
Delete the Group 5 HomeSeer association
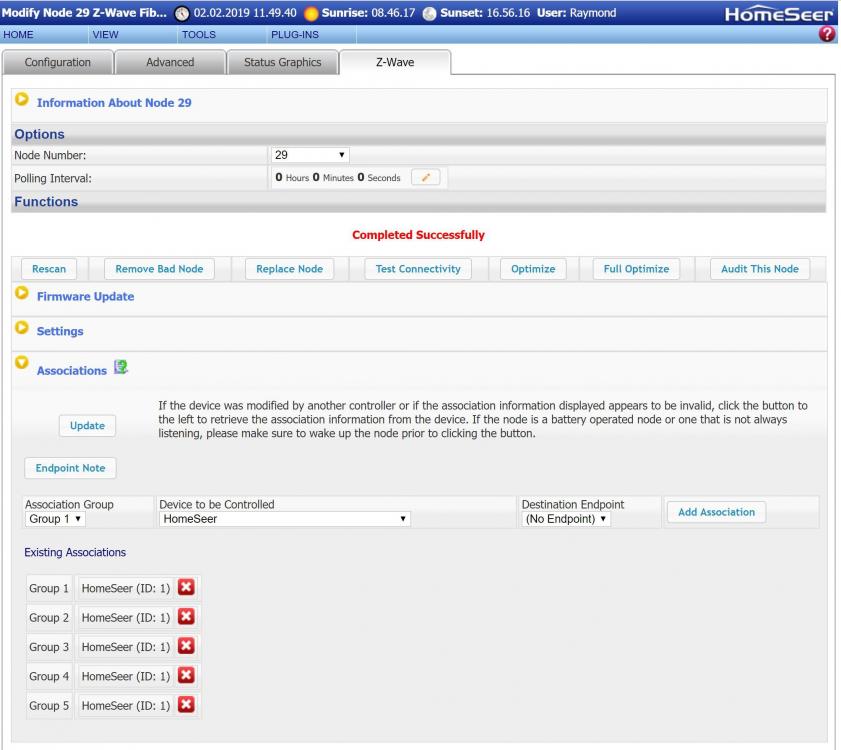pos(185,706)
